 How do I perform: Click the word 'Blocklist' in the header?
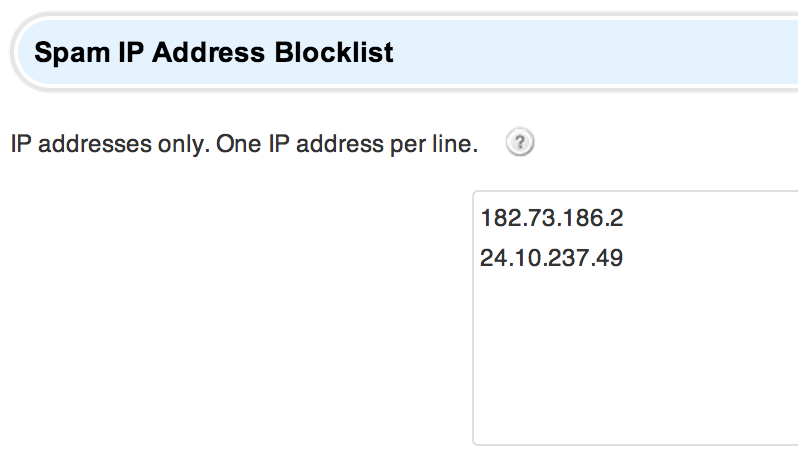[x=334, y=52]
